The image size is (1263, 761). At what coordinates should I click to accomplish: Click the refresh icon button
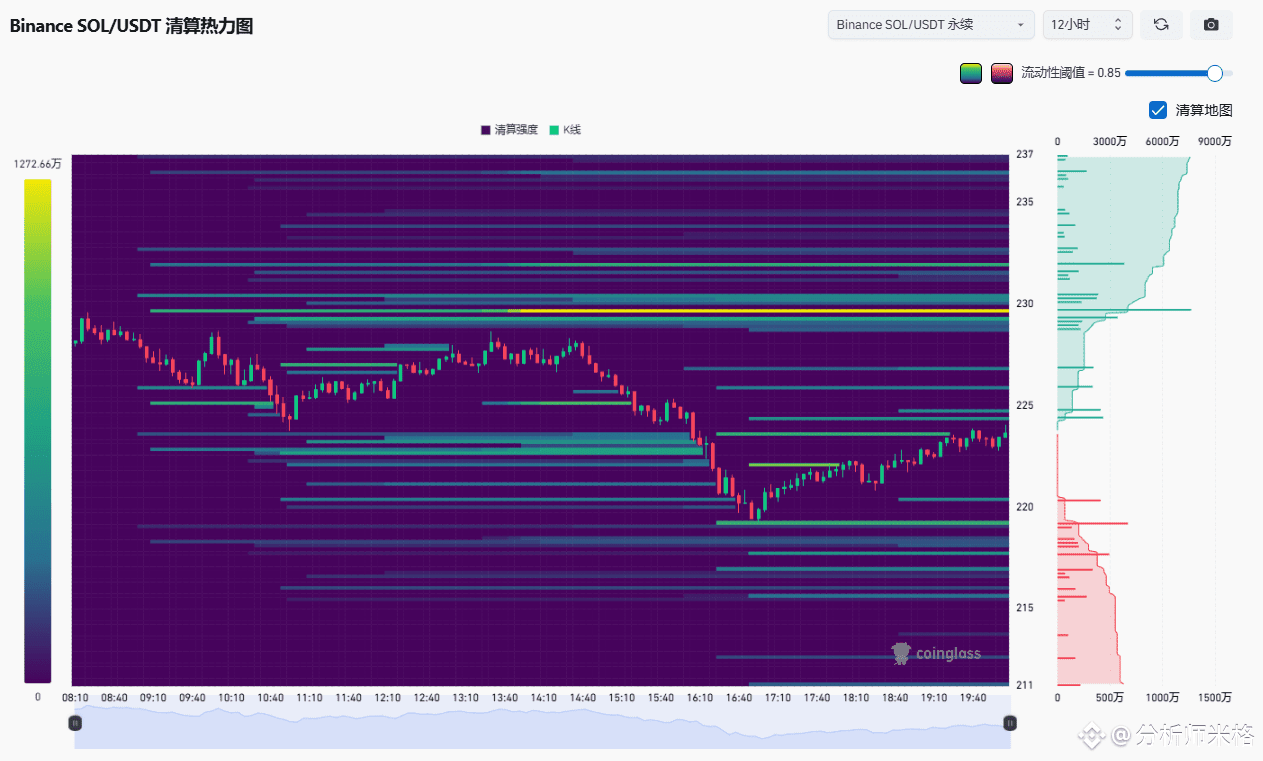pos(1161,25)
